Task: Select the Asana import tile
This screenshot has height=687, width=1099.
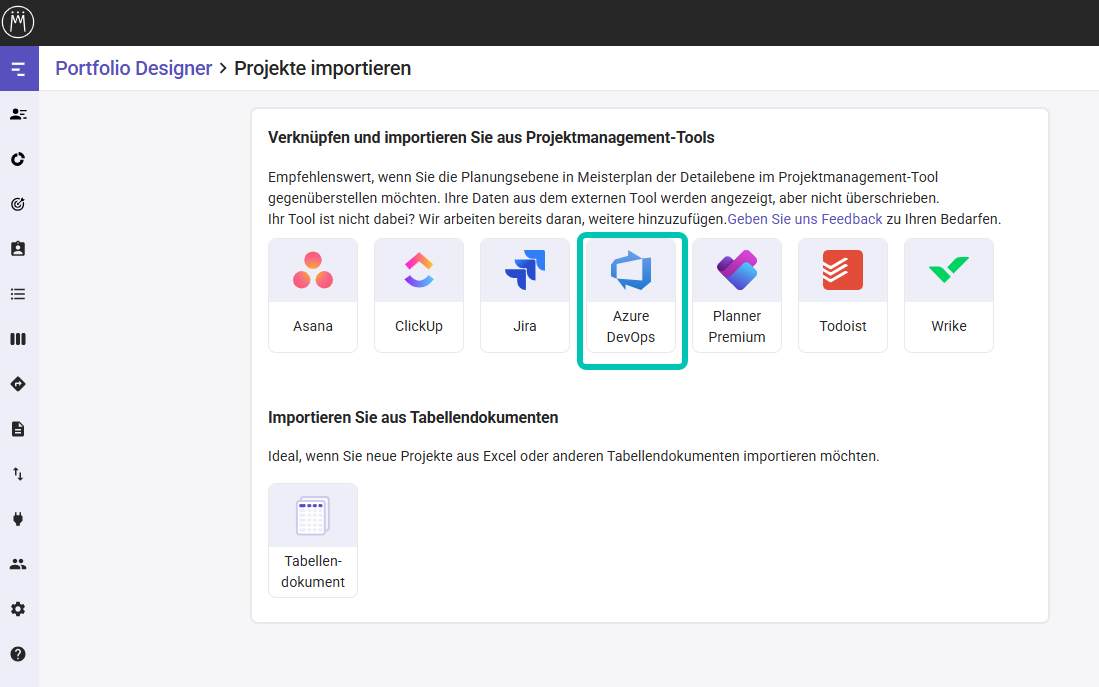Action: (x=313, y=295)
